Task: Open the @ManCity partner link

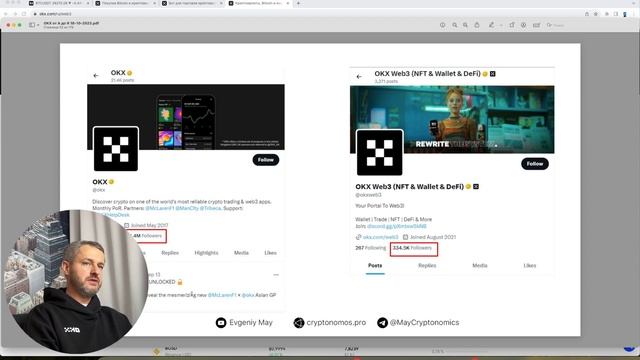Action: tap(187, 208)
